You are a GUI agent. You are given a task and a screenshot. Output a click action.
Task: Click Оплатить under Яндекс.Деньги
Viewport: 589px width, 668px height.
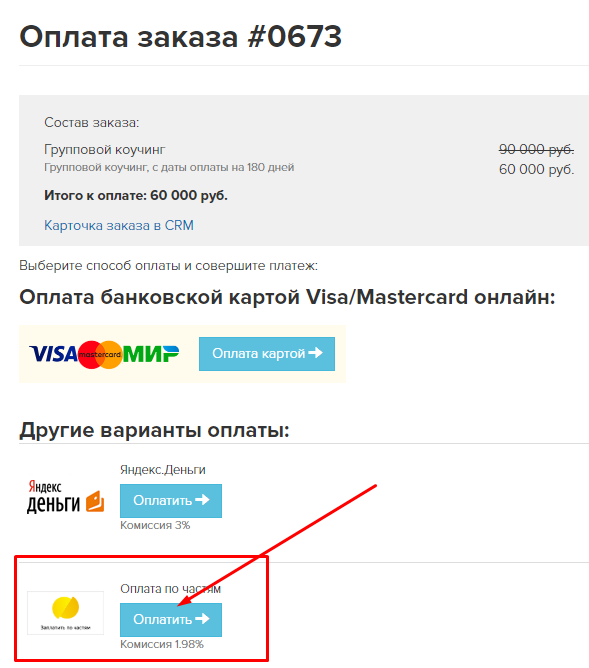[171, 501]
